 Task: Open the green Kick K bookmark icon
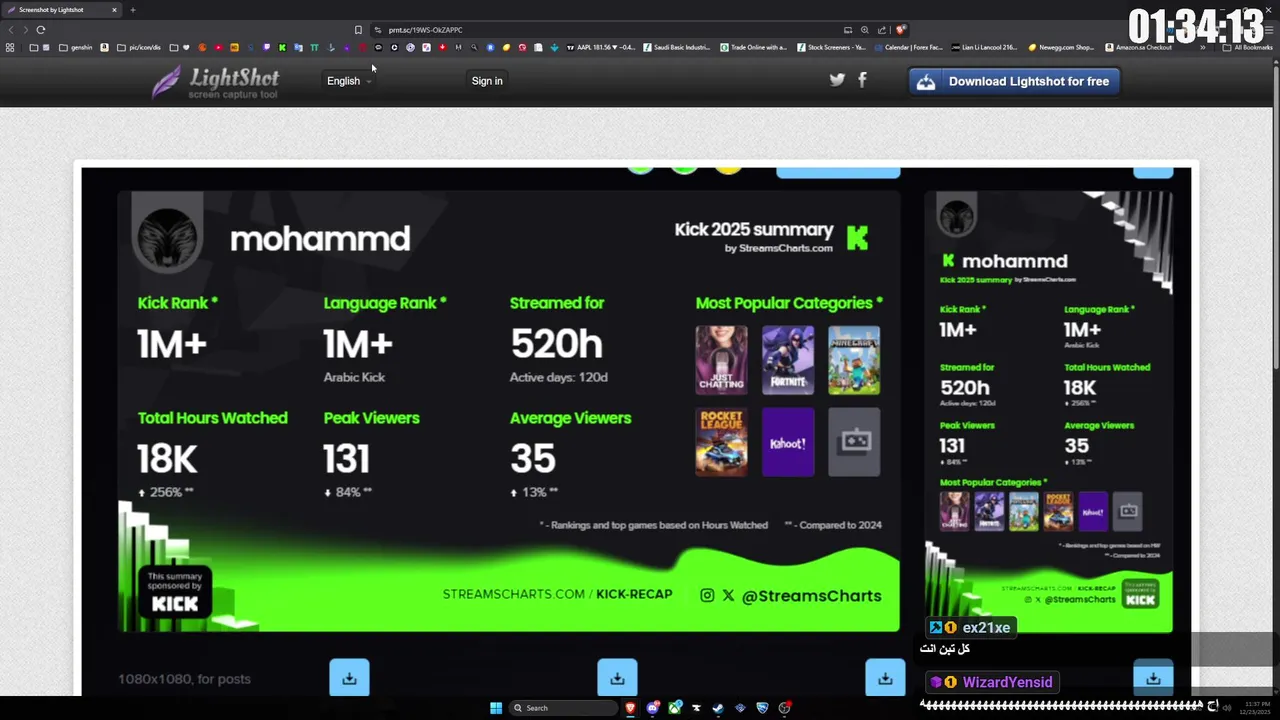pyautogui.click(x=282, y=47)
